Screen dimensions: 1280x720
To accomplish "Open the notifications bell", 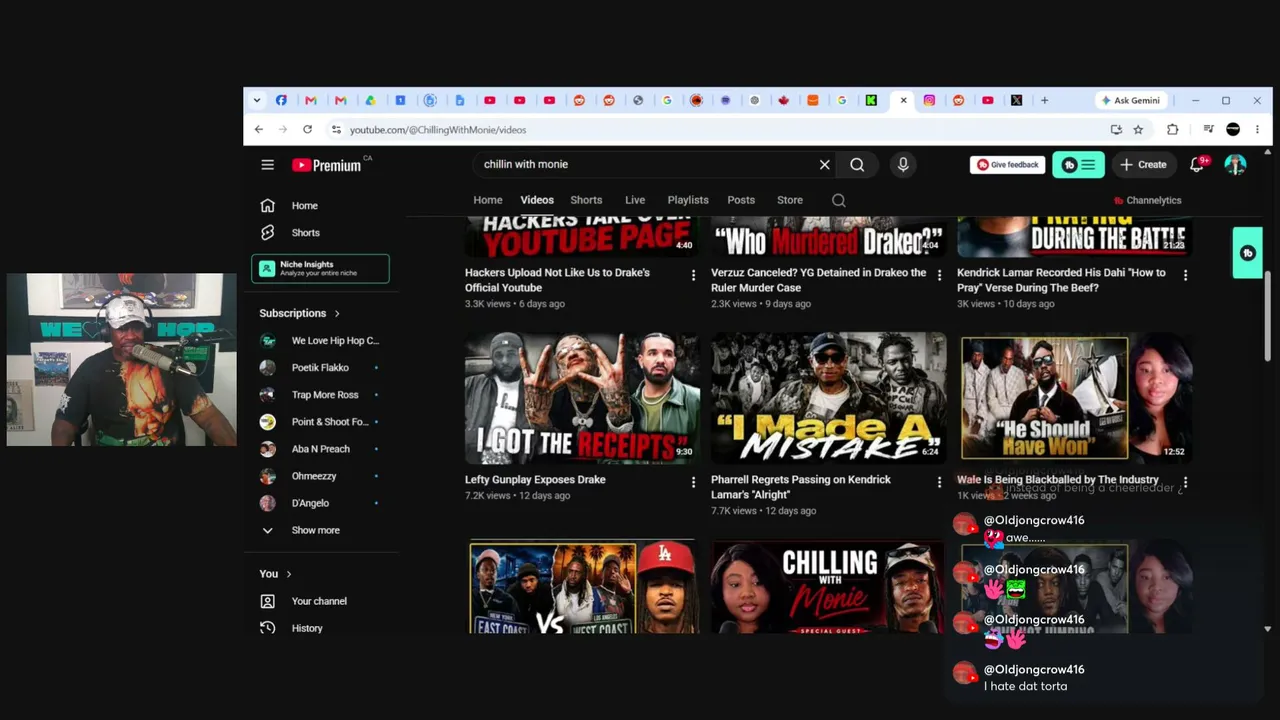I will (1197, 165).
